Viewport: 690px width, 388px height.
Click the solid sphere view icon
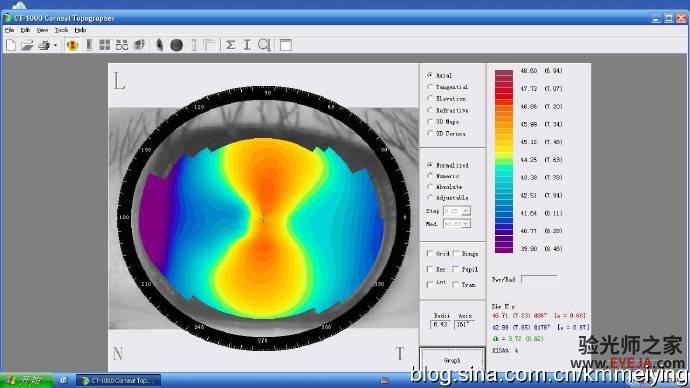click(x=176, y=45)
